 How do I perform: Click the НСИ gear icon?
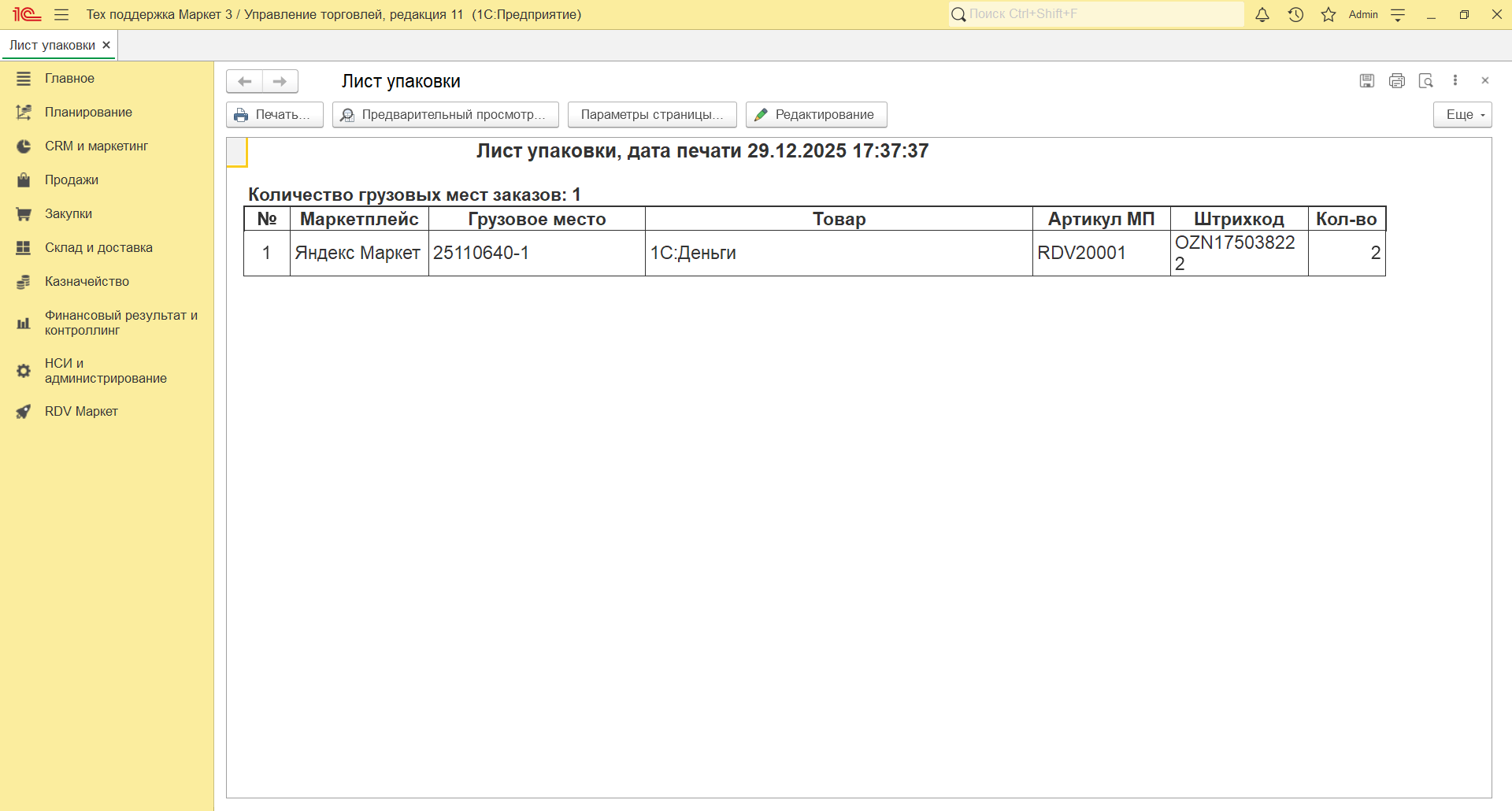24,371
